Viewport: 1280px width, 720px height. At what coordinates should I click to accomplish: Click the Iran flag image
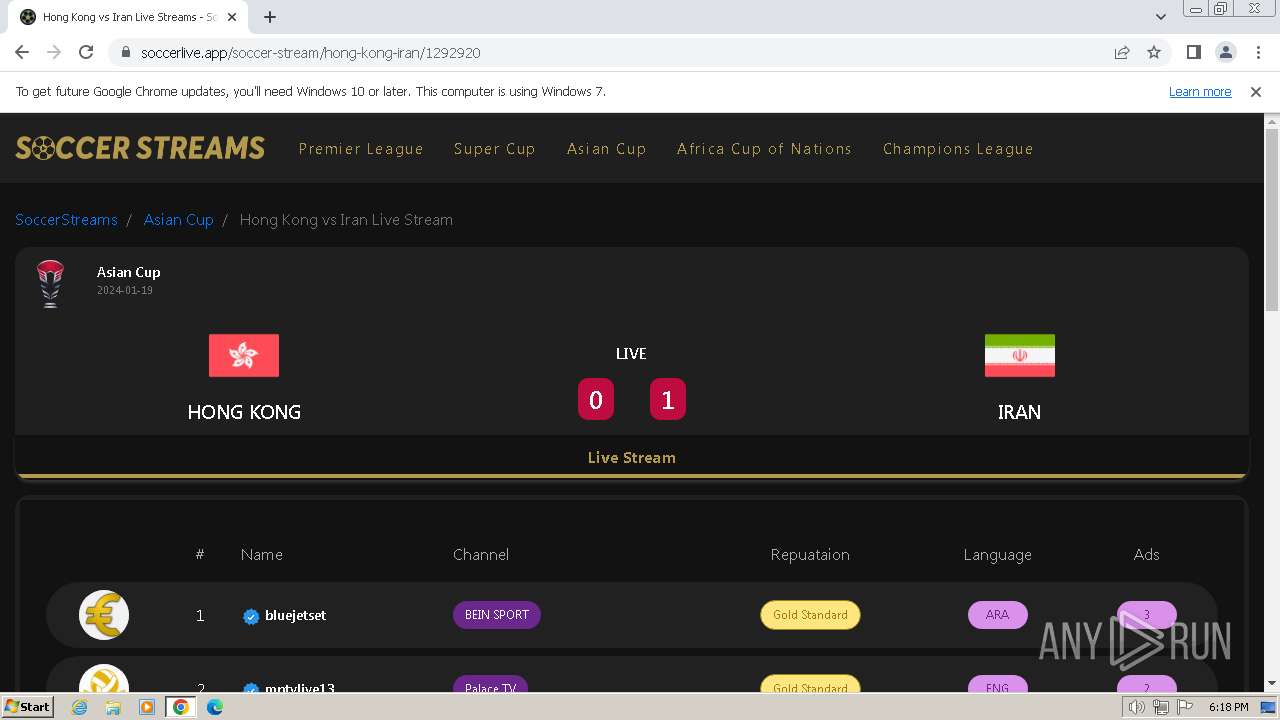coord(1020,356)
